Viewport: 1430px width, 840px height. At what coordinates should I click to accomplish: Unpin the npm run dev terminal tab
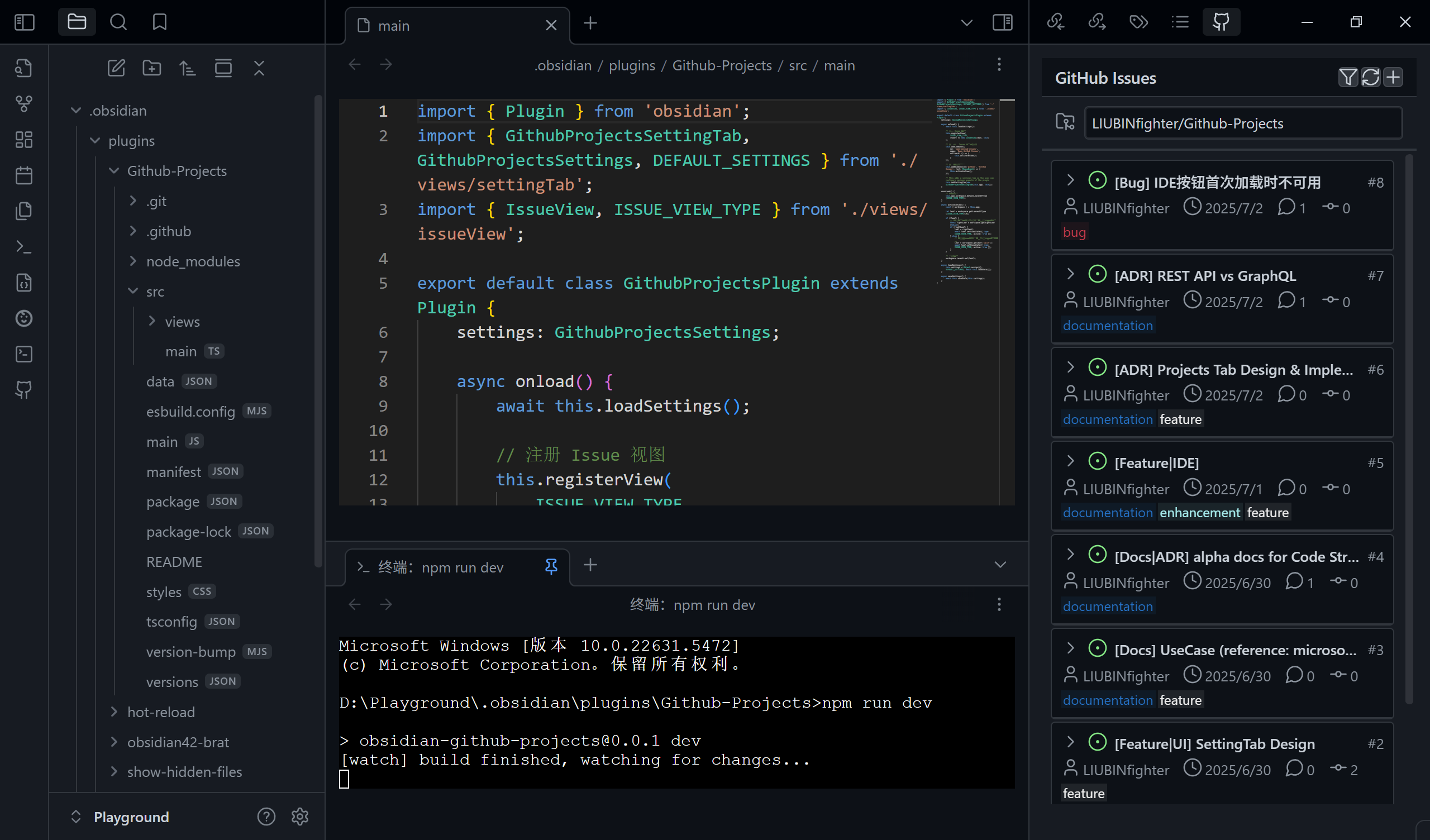pos(551,566)
